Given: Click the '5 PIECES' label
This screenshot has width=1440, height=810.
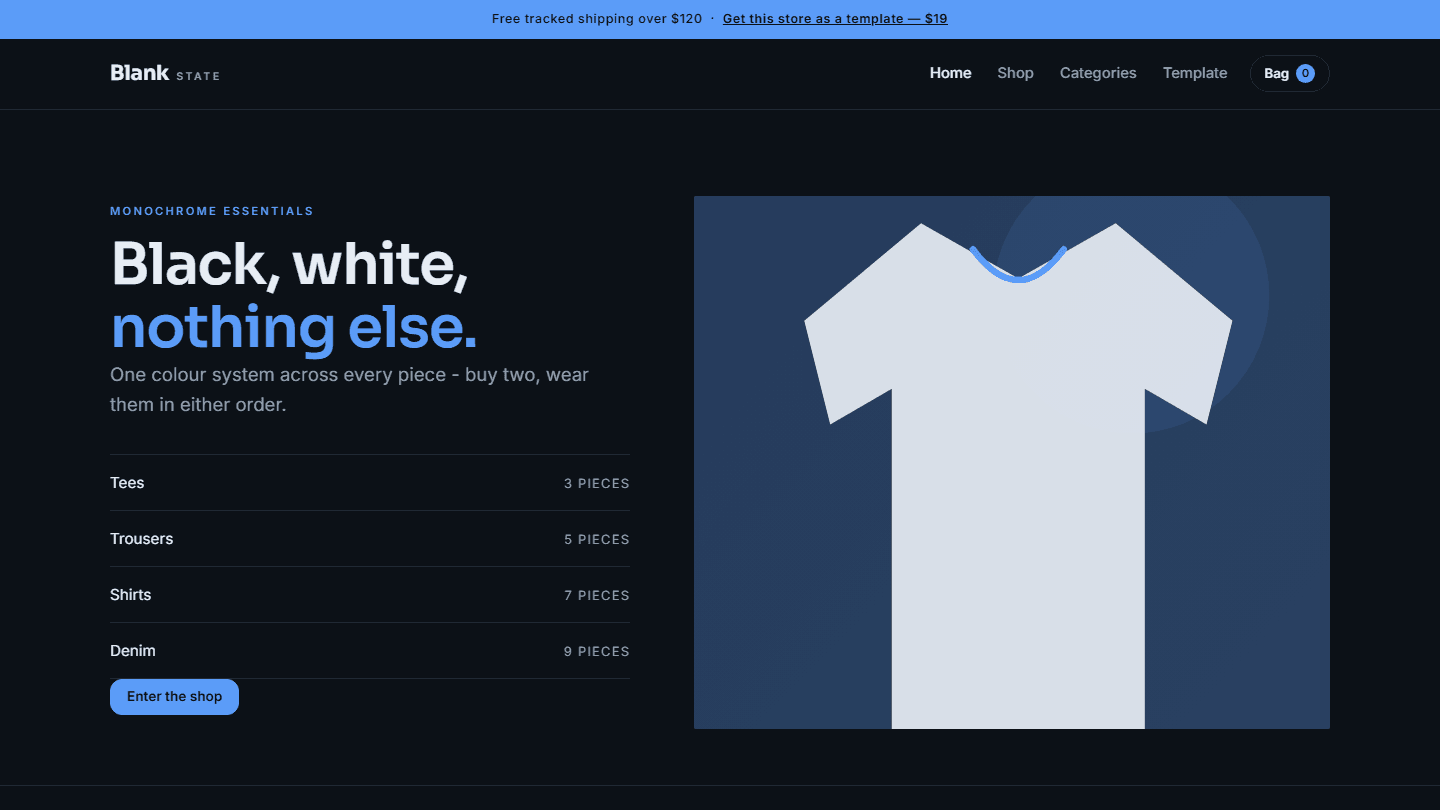Looking at the screenshot, I should (x=597, y=539).
